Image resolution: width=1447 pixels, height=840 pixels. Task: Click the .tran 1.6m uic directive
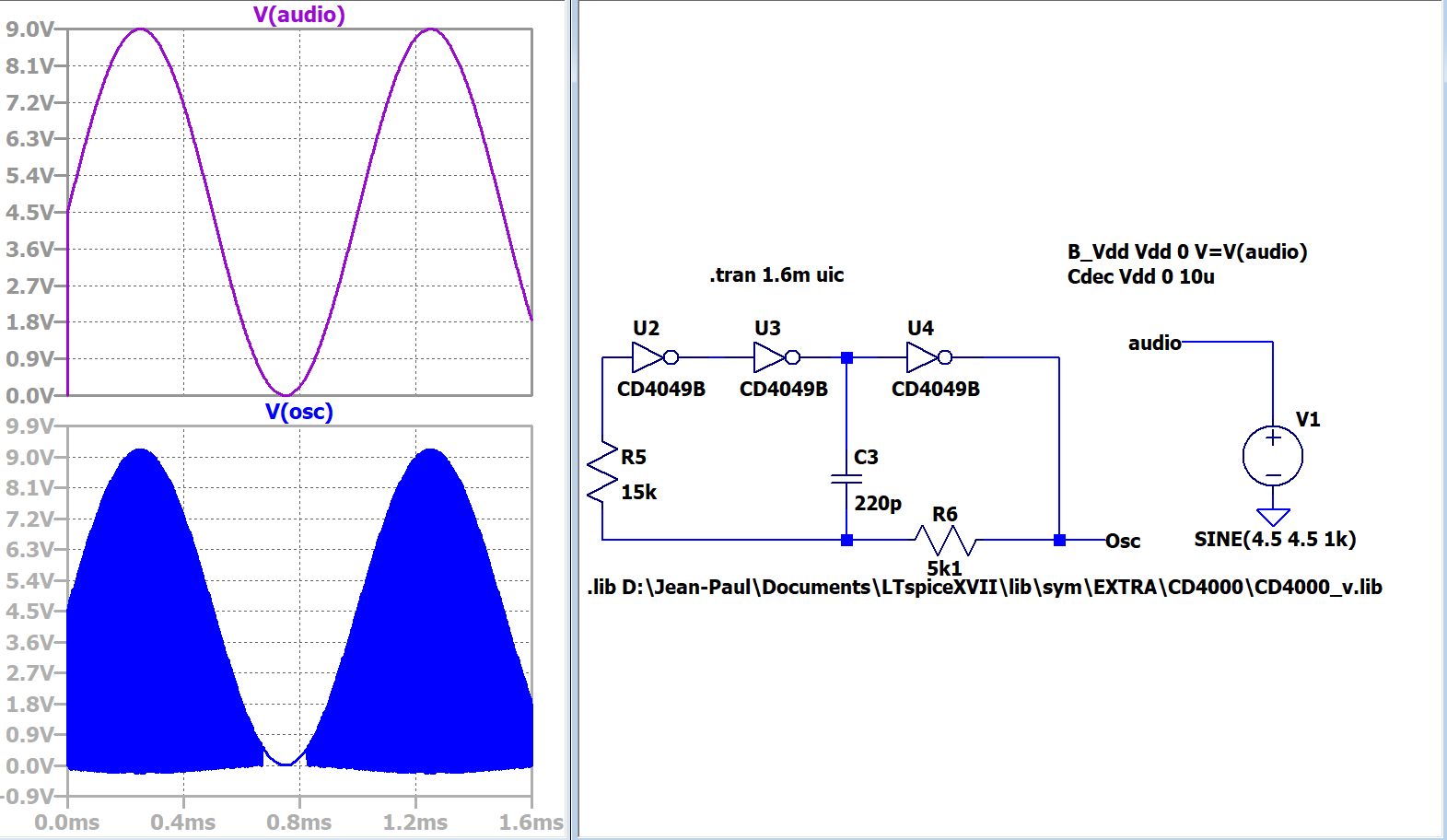point(776,274)
